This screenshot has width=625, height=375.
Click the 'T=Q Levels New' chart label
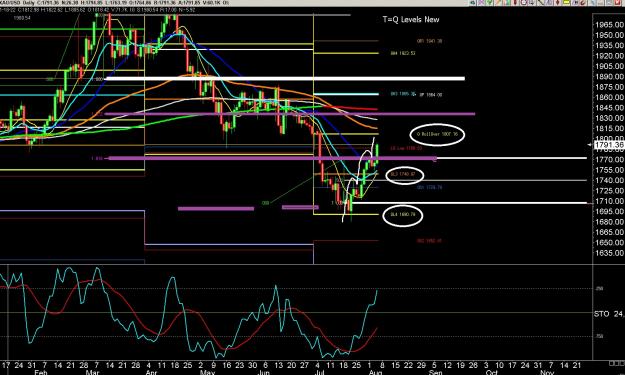(411, 20)
